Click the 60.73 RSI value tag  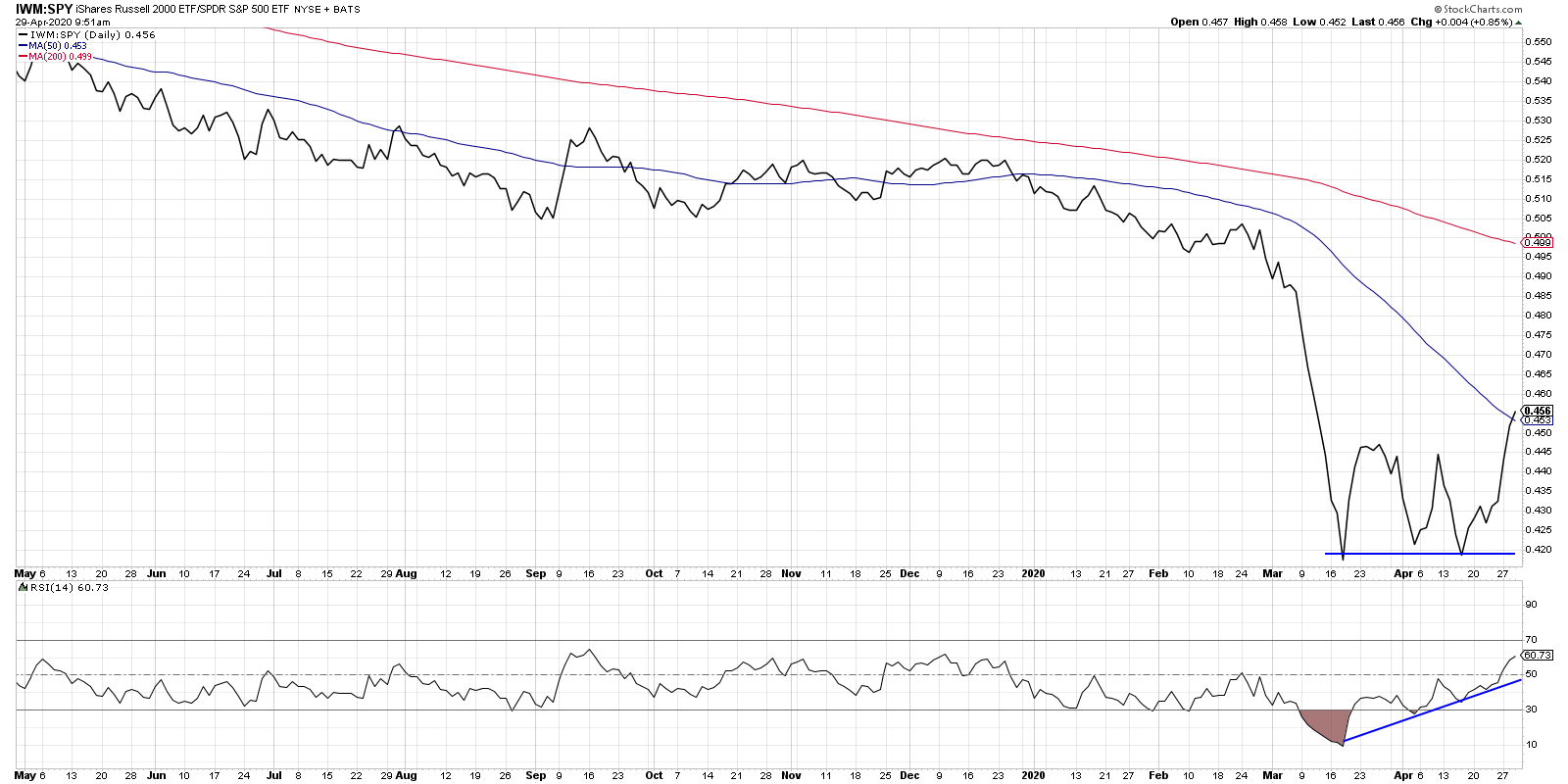click(x=1538, y=655)
